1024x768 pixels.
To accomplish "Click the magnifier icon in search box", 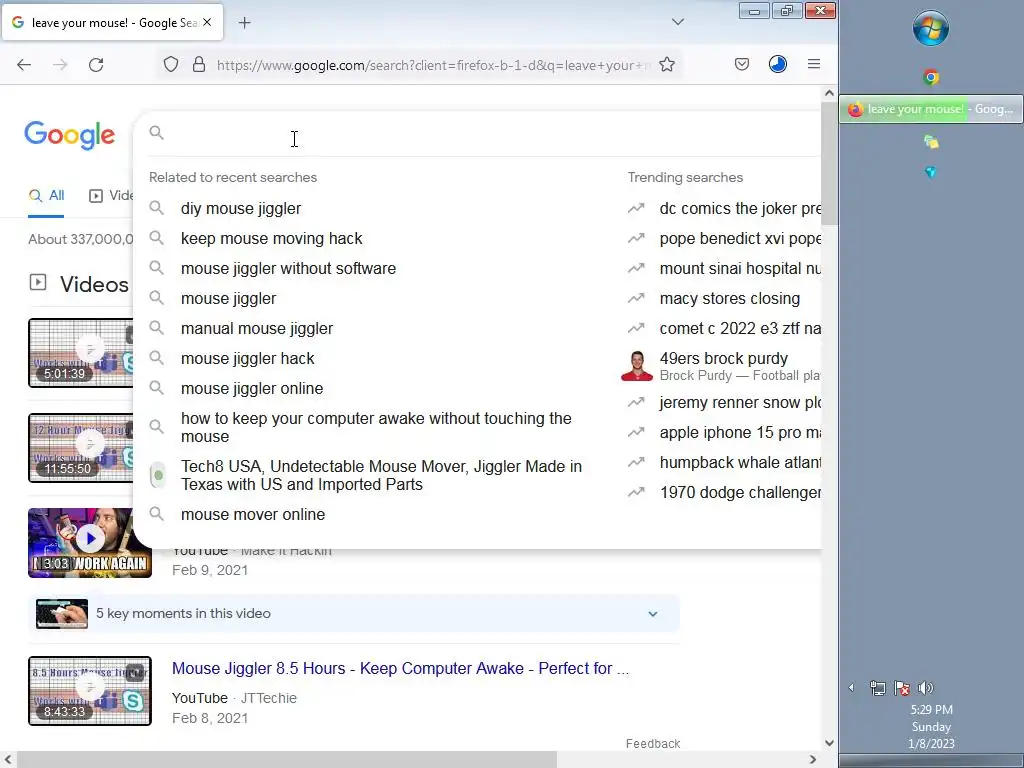I will [156, 133].
